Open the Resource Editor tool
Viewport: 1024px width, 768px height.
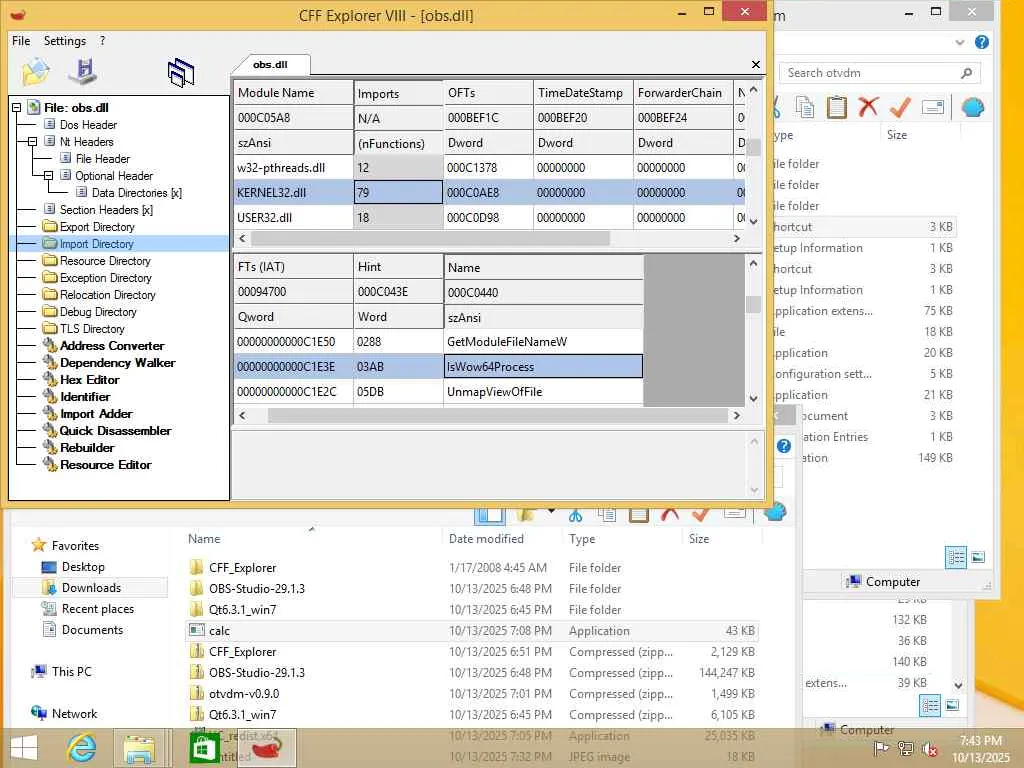(105, 464)
